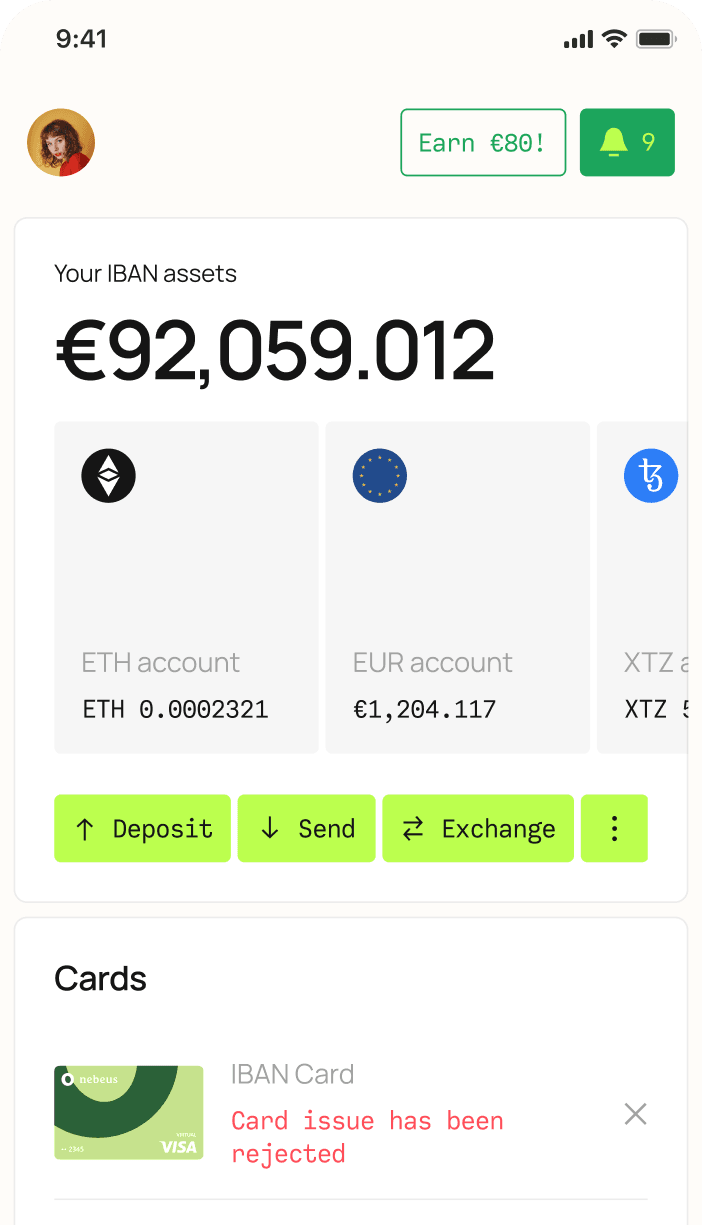Select the Ethereum coin icon

coord(108,475)
